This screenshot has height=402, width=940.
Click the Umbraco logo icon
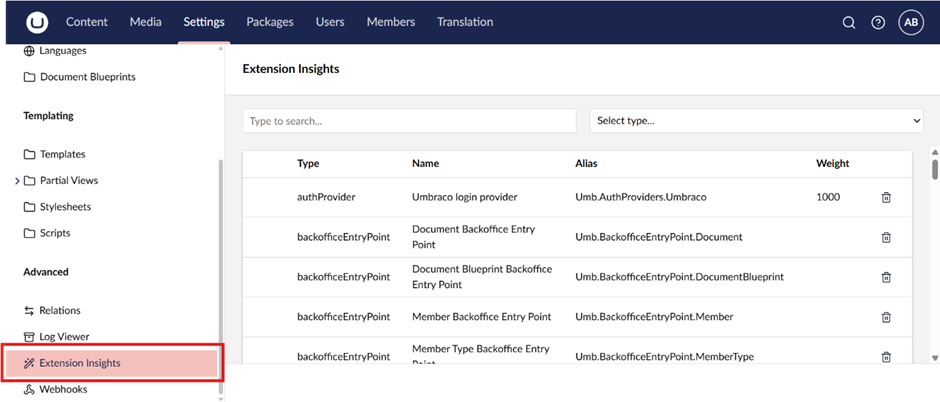tap(37, 22)
